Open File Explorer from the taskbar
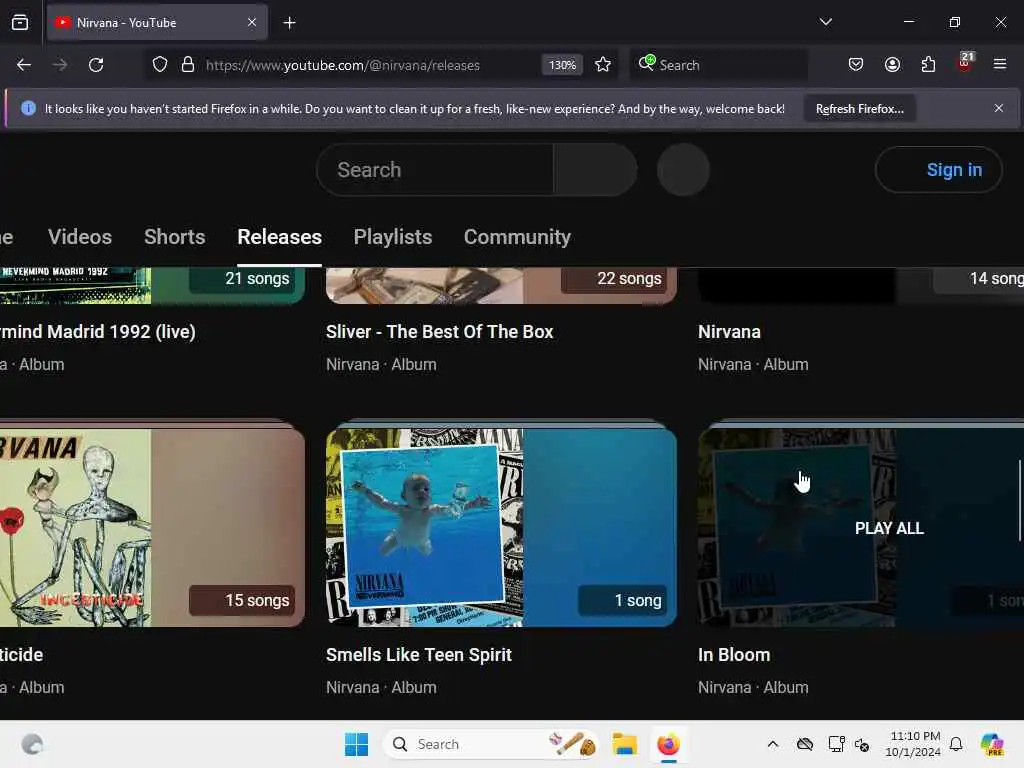 pos(624,744)
